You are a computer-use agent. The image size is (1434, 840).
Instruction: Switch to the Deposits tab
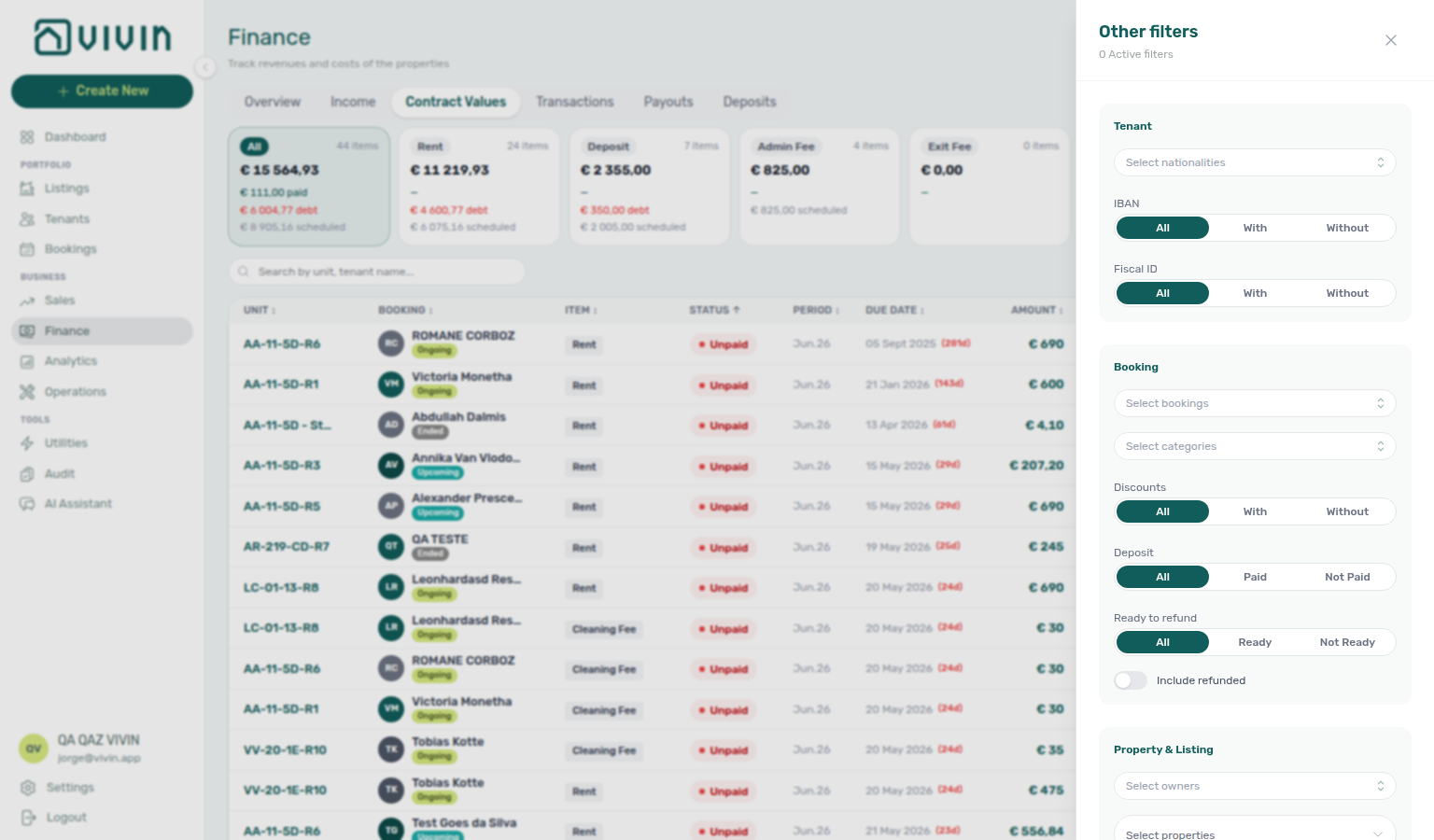click(750, 102)
